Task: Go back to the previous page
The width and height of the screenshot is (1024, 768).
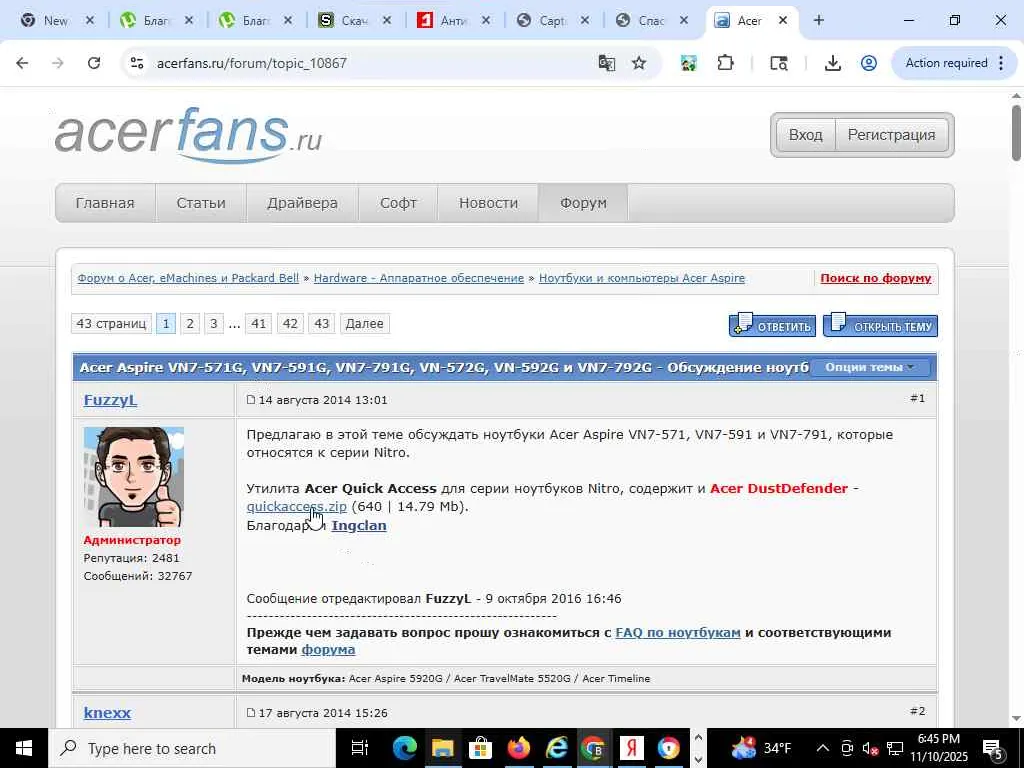Action: pyautogui.click(x=22, y=63)
